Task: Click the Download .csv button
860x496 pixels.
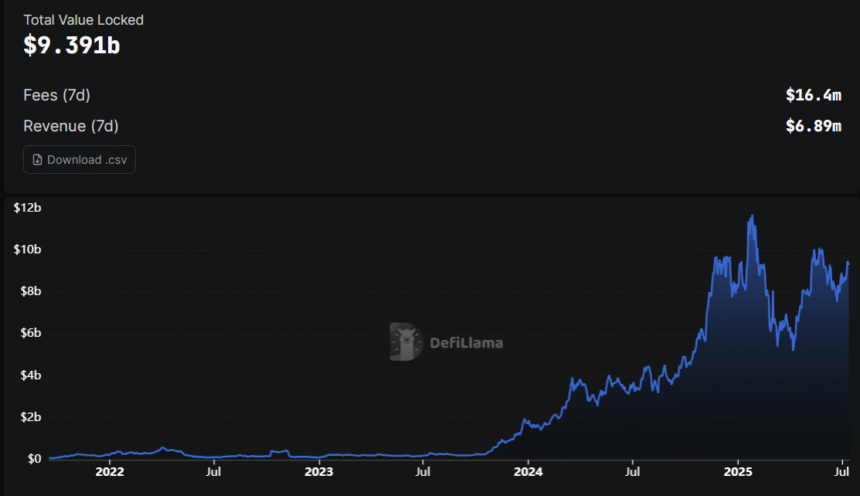Action: 79,159
